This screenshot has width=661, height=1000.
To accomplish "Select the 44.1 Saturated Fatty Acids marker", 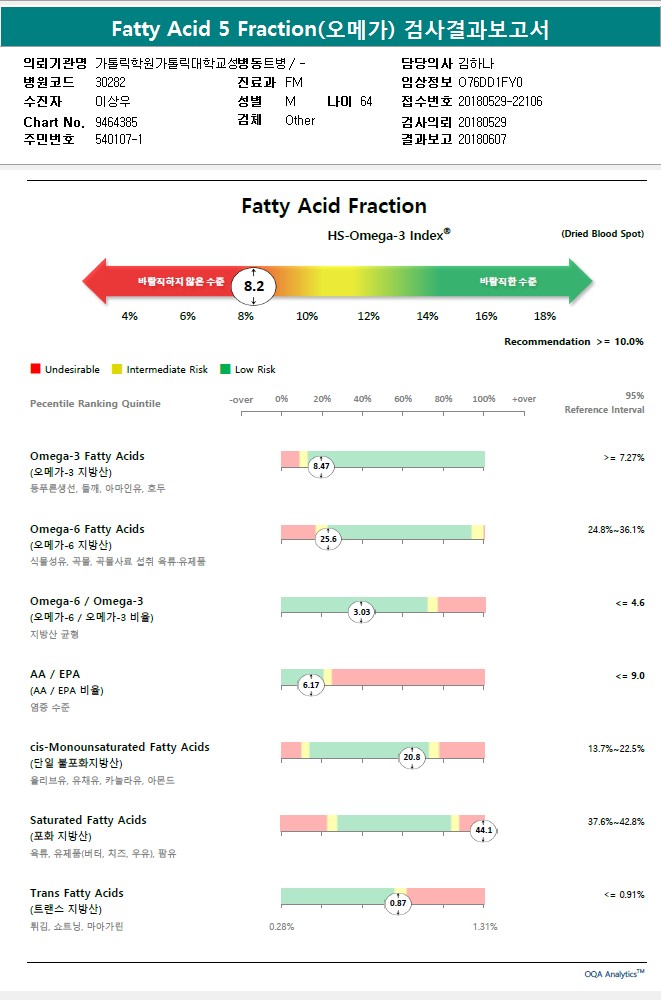I will 484,830.
